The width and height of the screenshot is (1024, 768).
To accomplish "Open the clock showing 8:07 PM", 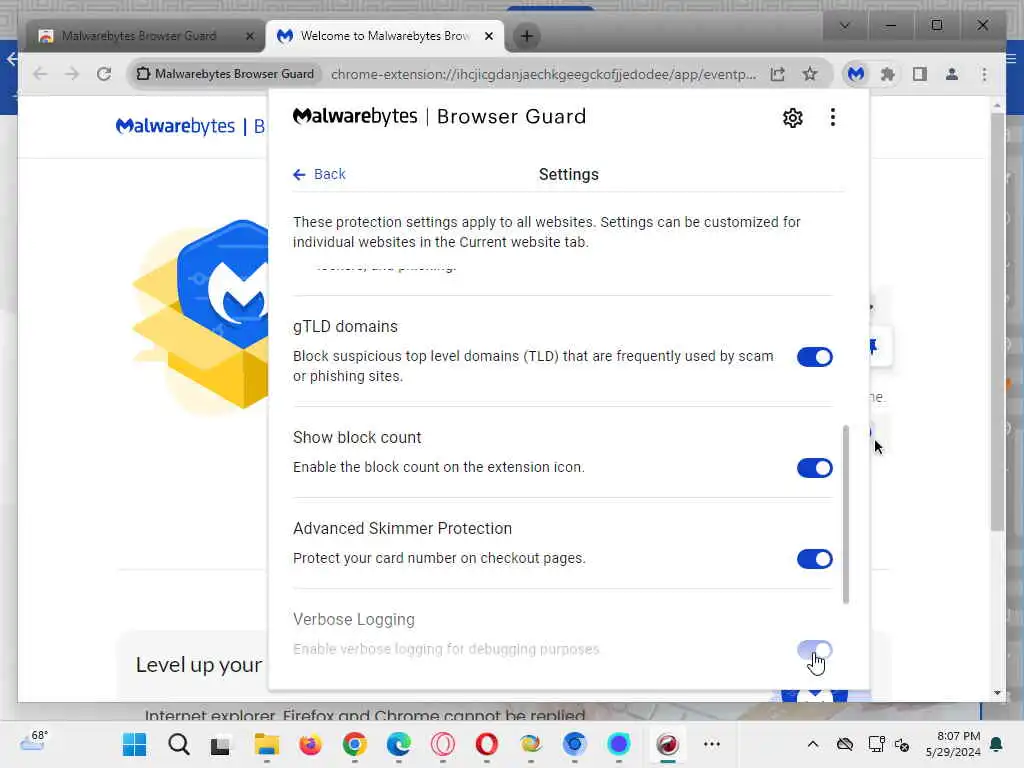I will 953,744.
